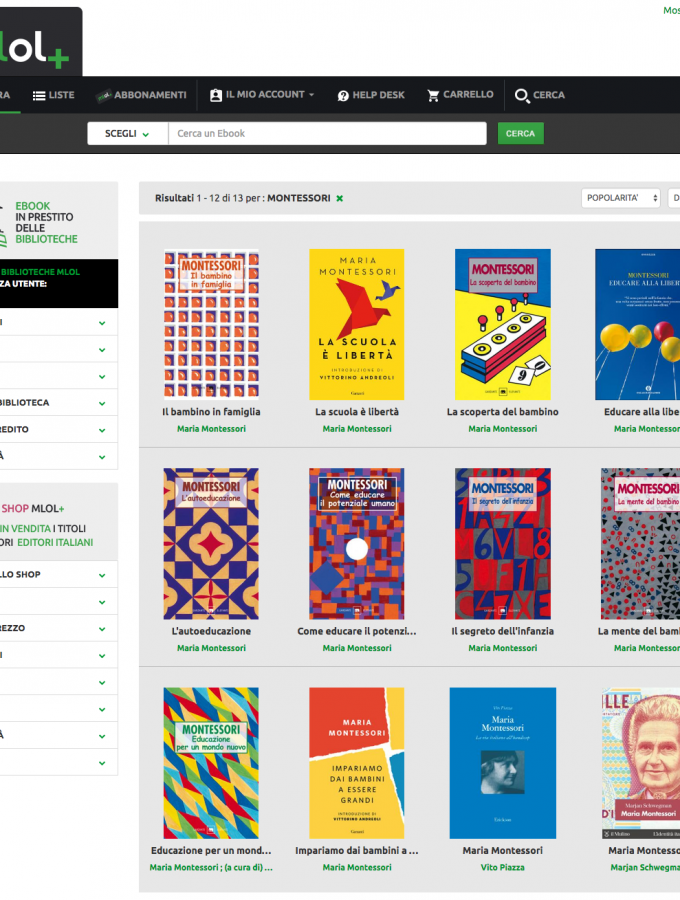The image size is (680, 900).
Task: Open the La scuola è libertà title link
Action: 357,412
